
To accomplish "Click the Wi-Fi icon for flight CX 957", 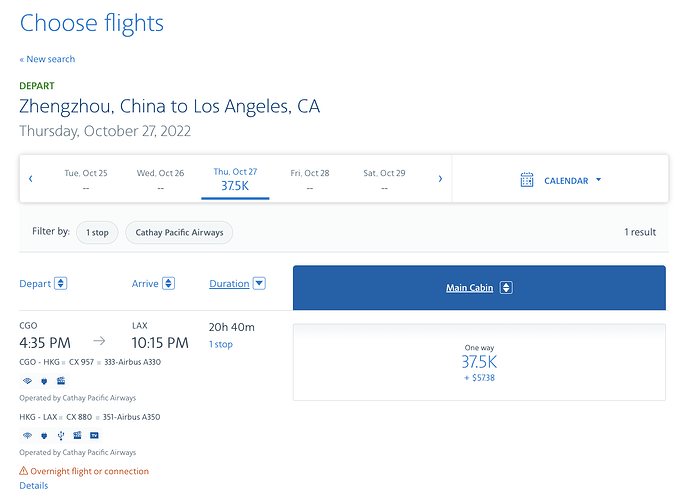I will pyautogui.click(x=26, y=381).
